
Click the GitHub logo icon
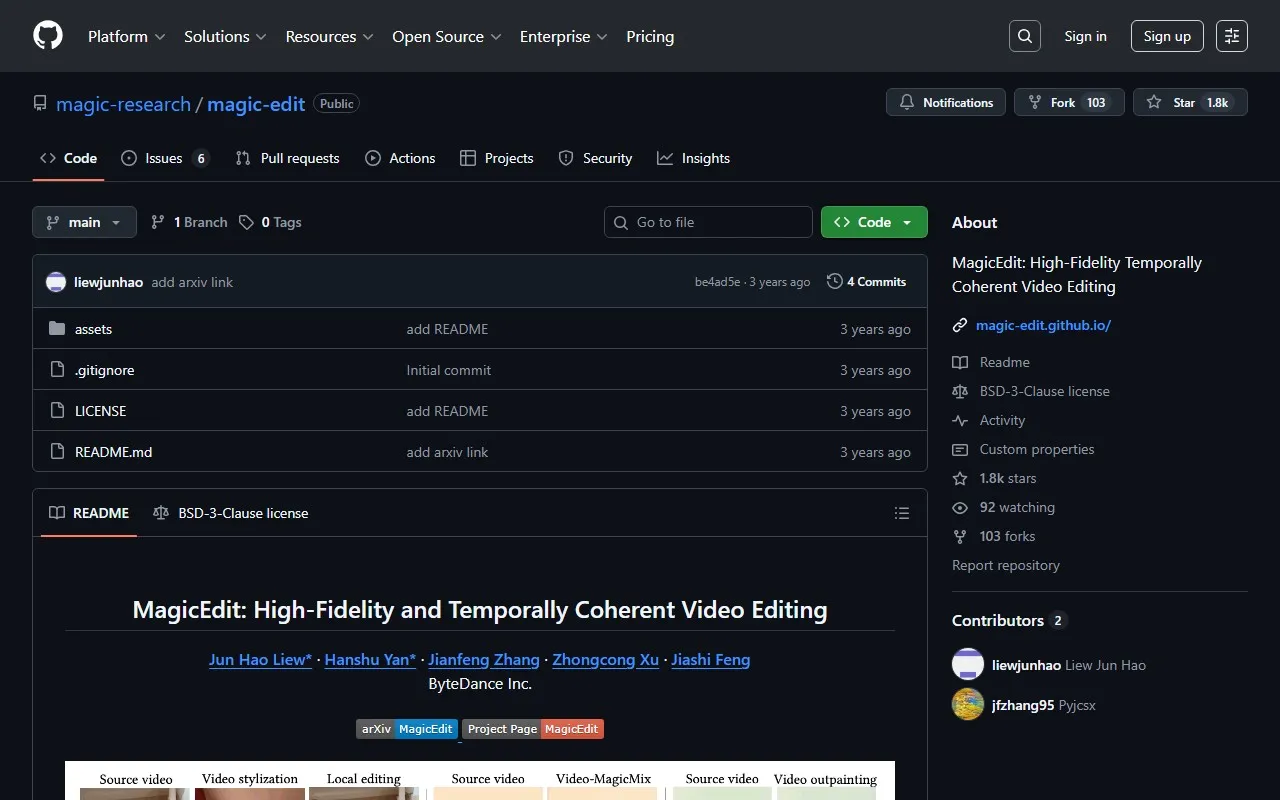[48, 36]
